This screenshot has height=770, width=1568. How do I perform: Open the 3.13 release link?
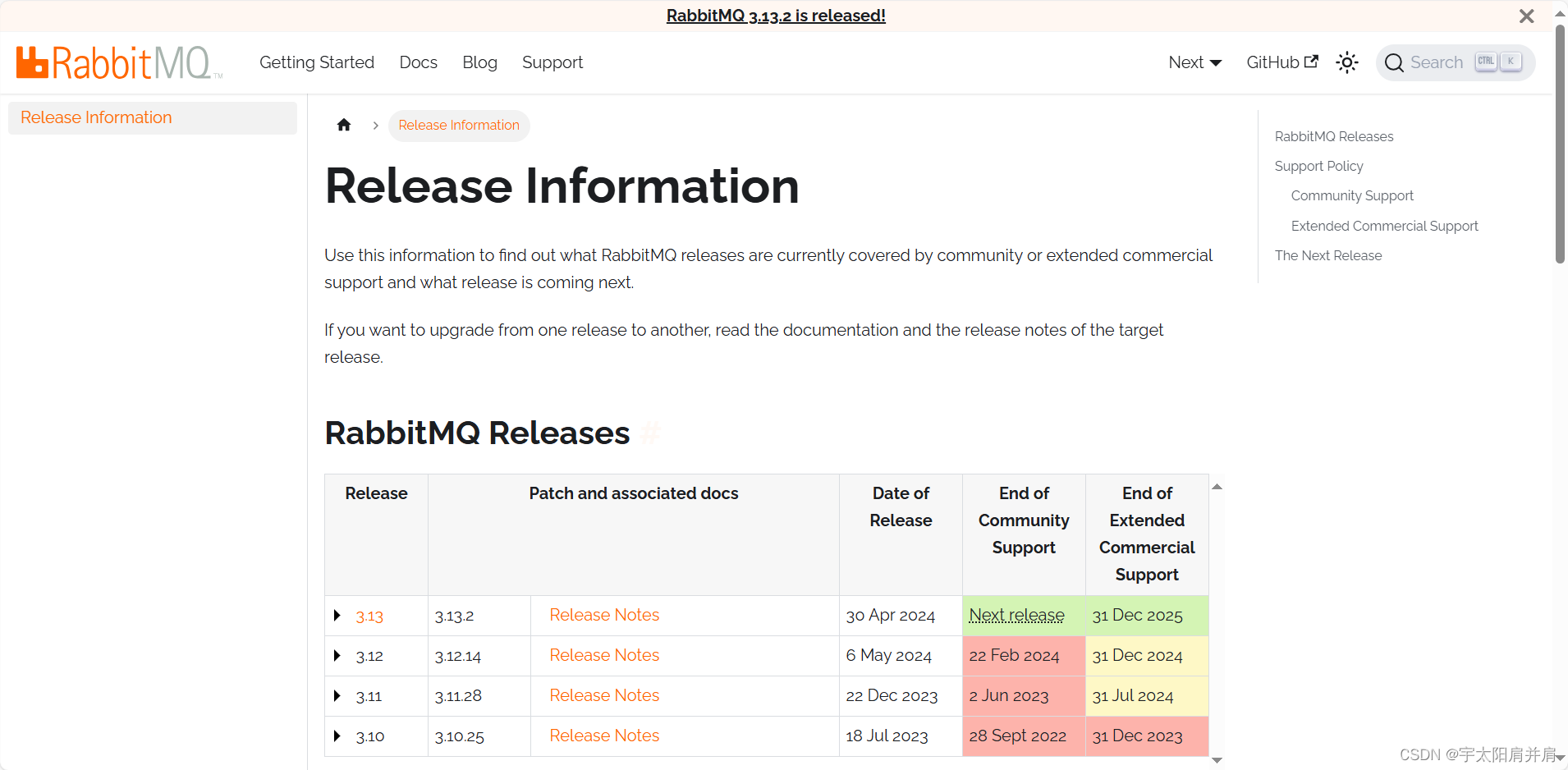click(x=369, y=616)
